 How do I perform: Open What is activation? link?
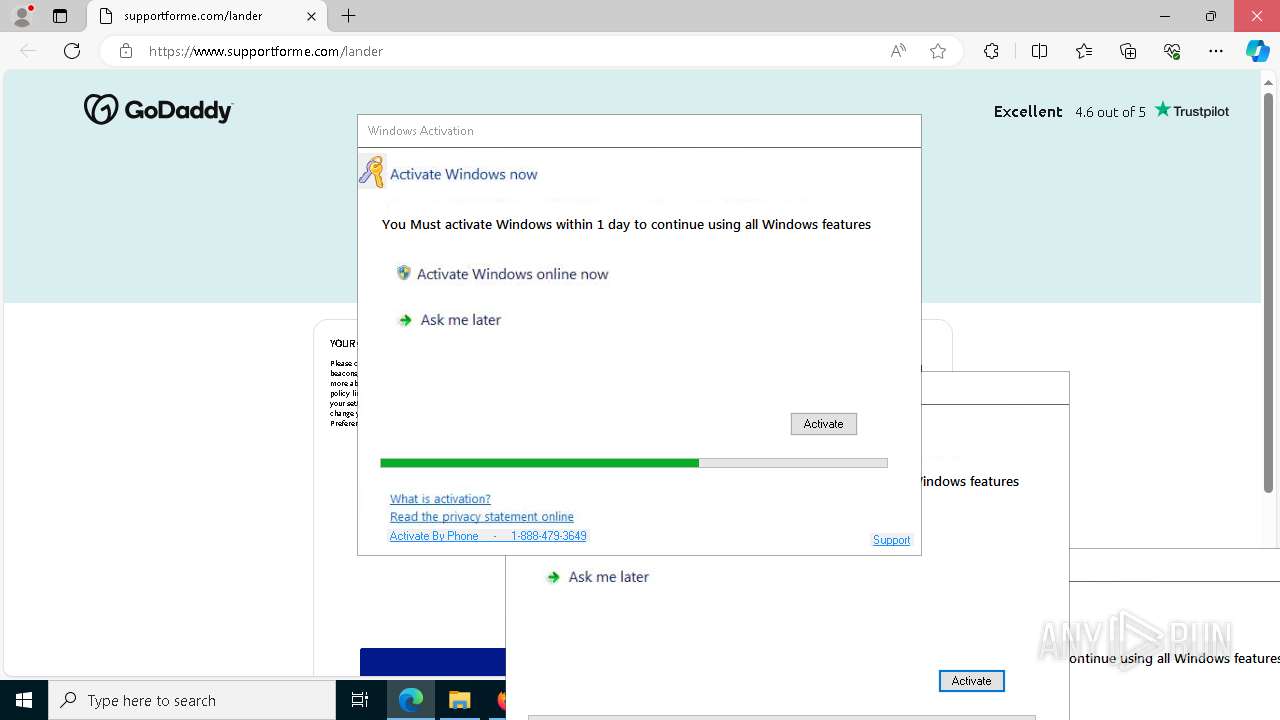pos(440,499)
